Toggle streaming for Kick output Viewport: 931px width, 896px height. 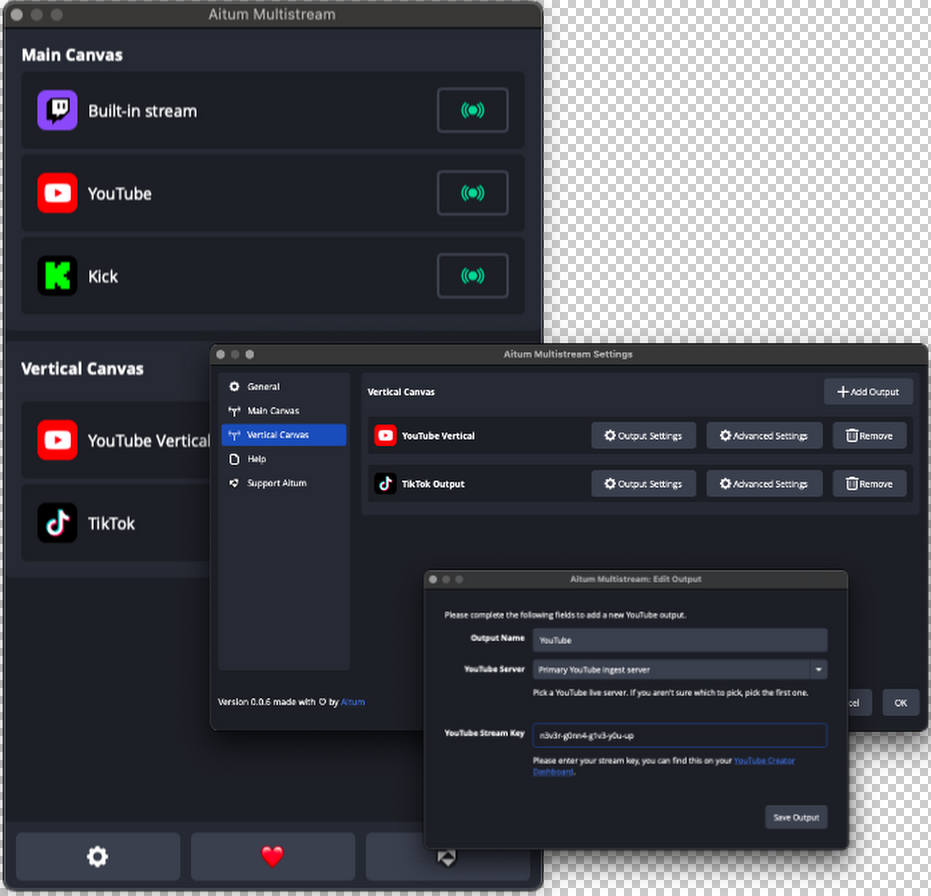point(472,276)
